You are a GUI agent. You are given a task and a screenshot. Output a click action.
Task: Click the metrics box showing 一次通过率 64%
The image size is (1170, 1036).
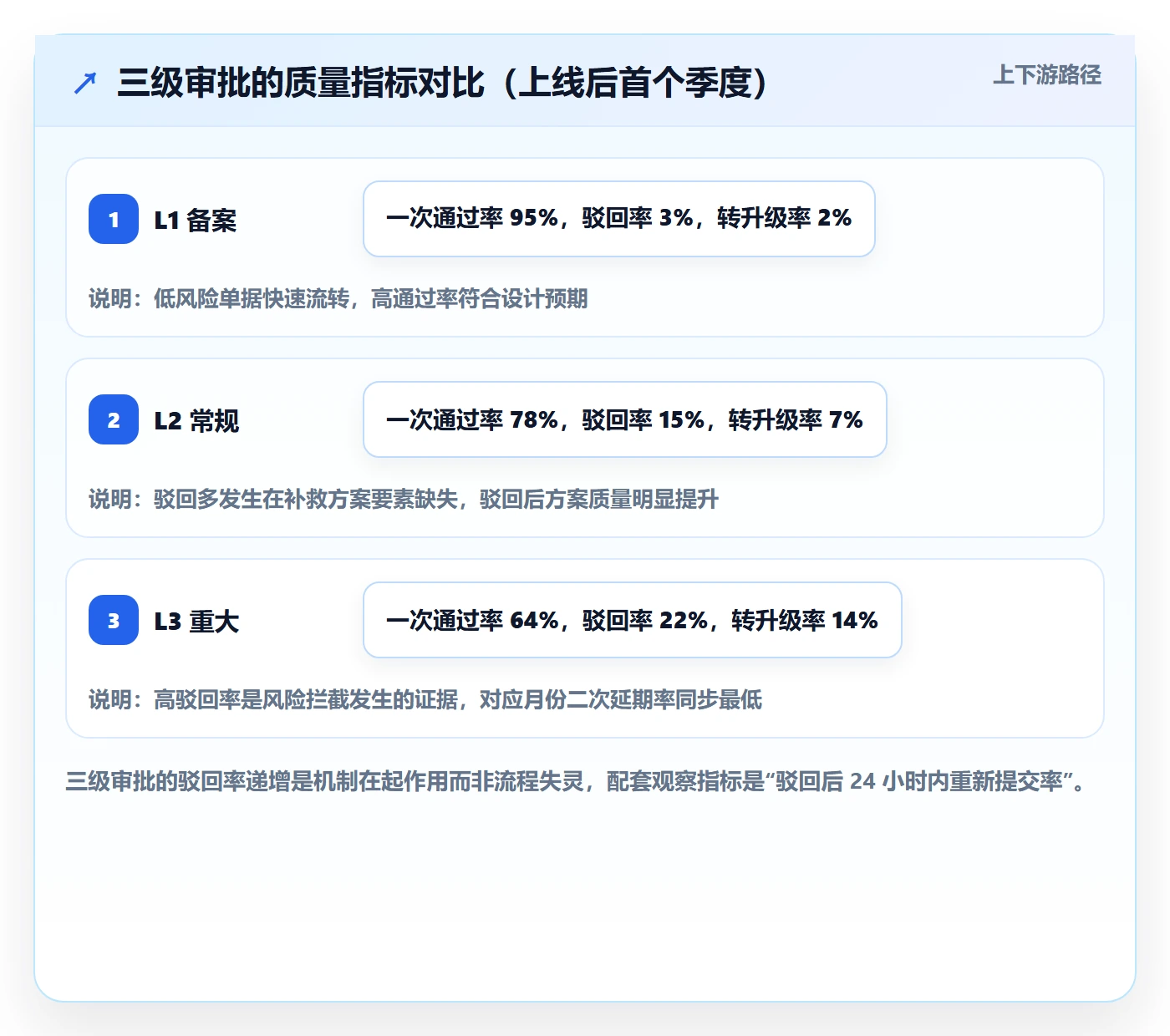(x=633, y=620)
